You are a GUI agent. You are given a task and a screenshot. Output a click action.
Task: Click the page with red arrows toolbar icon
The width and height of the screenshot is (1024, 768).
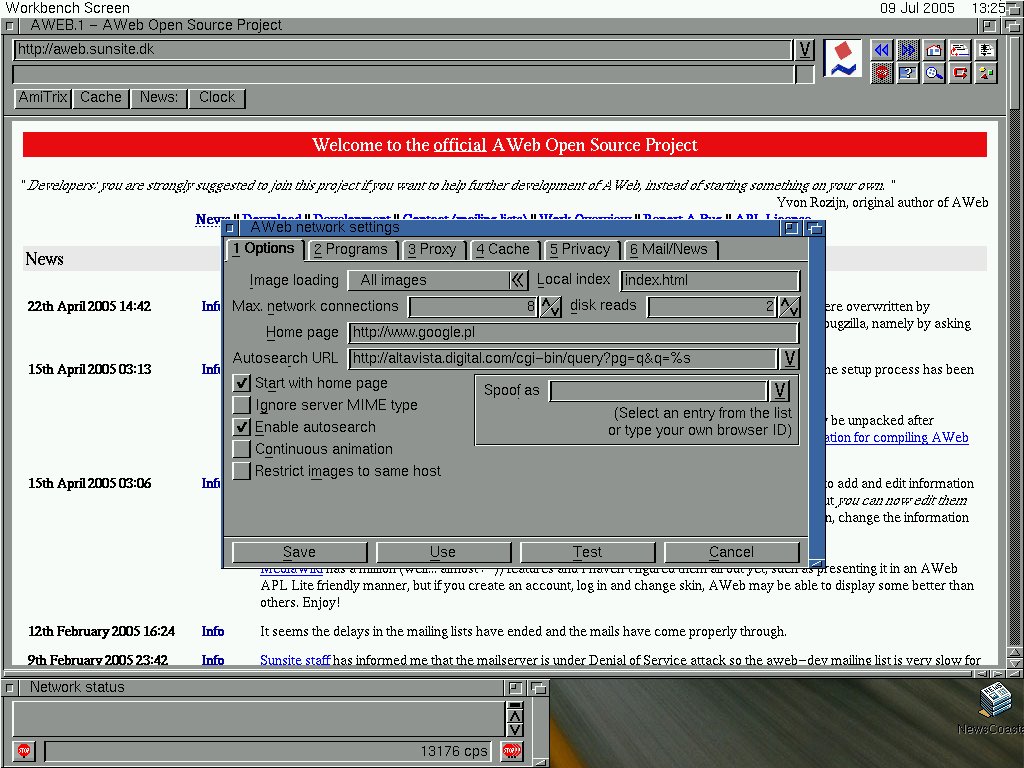point(960,50)
